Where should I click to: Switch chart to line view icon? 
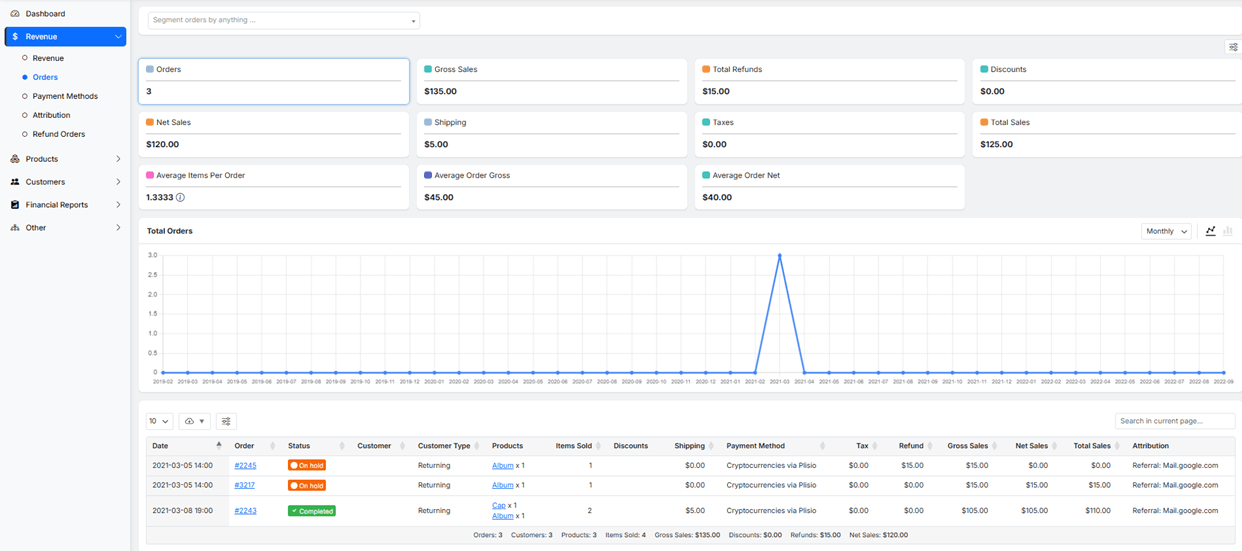[1210, 231]
